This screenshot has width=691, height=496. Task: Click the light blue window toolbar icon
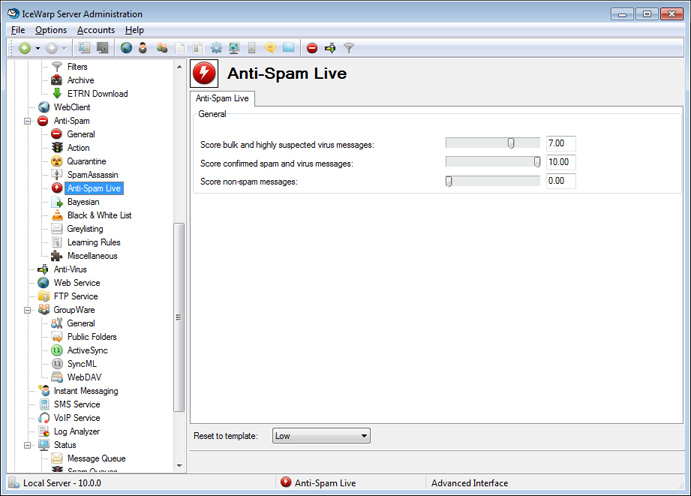coord(289,47)
